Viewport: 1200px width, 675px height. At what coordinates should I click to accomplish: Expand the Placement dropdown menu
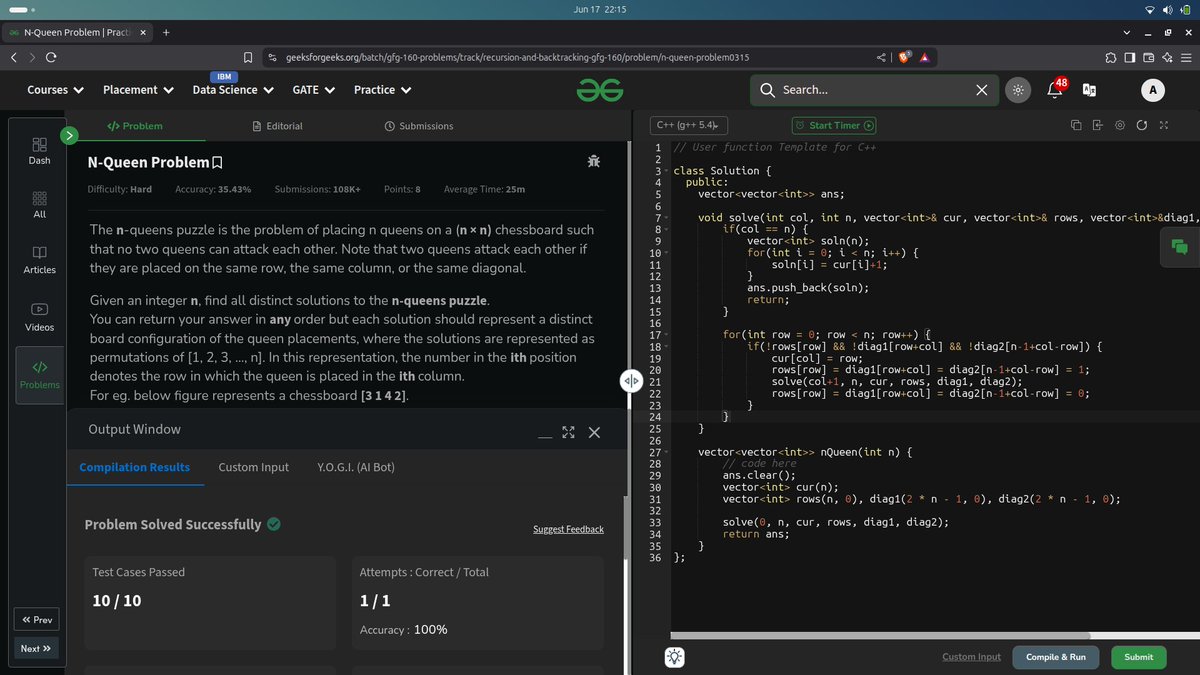click(x=137, y=90)
